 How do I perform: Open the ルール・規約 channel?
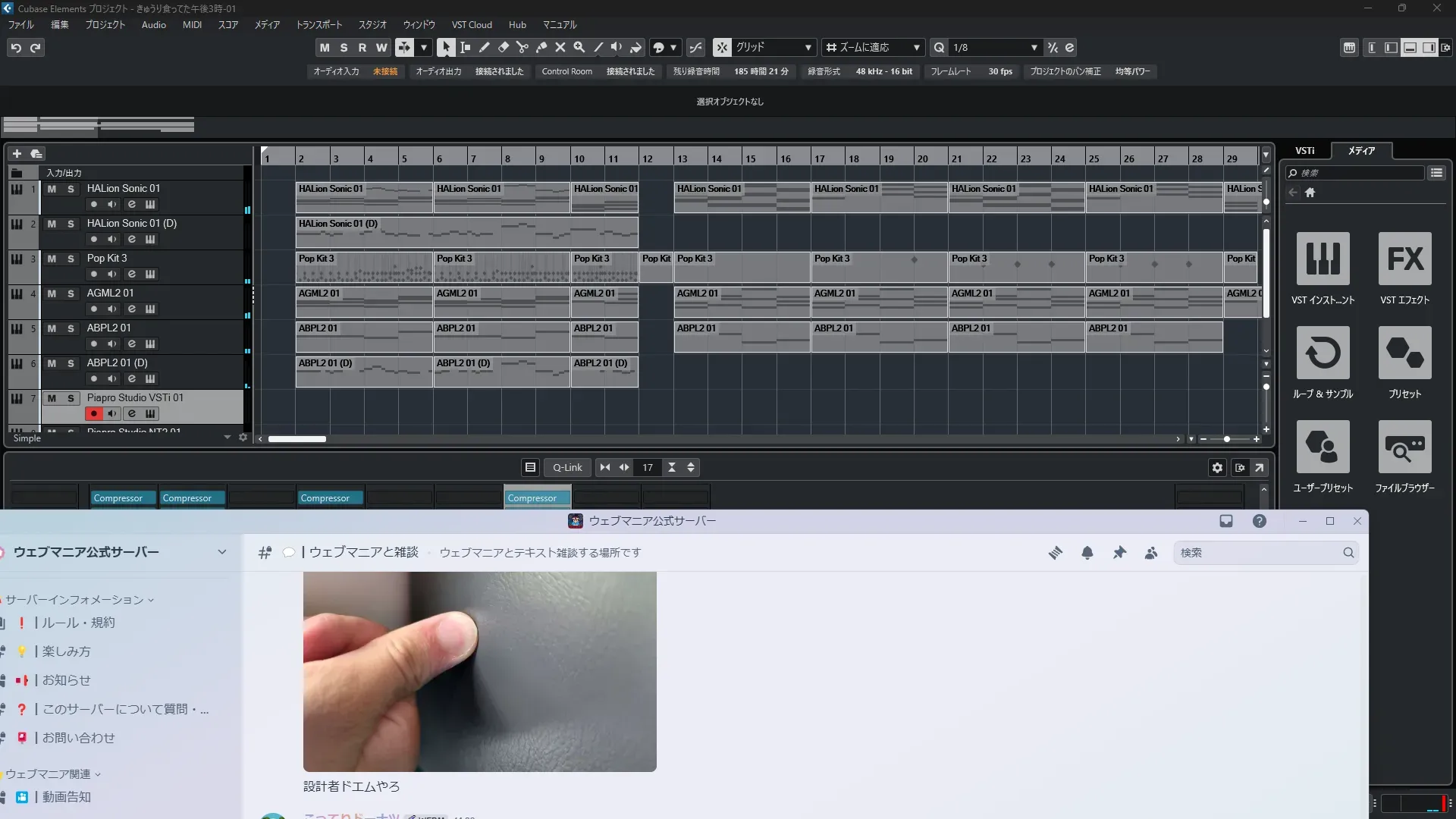point(78,623)
